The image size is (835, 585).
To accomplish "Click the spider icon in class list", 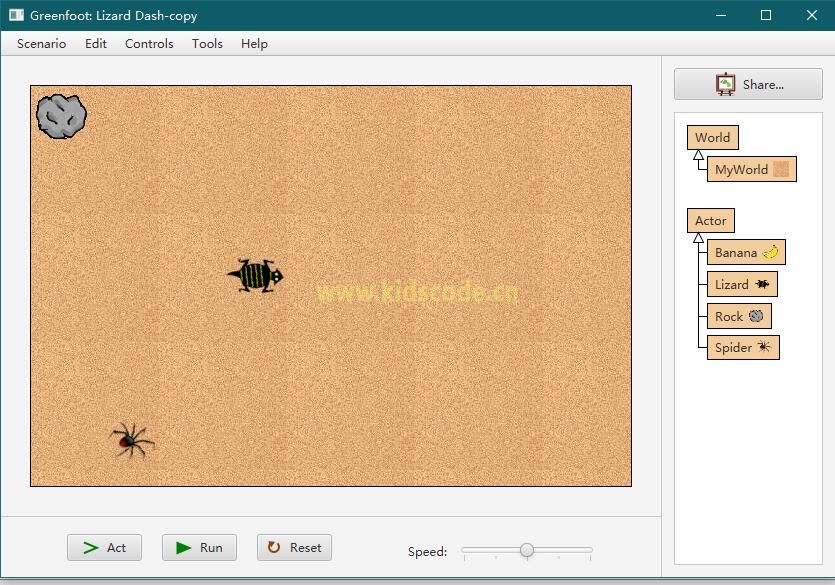I will coord(764,347).
